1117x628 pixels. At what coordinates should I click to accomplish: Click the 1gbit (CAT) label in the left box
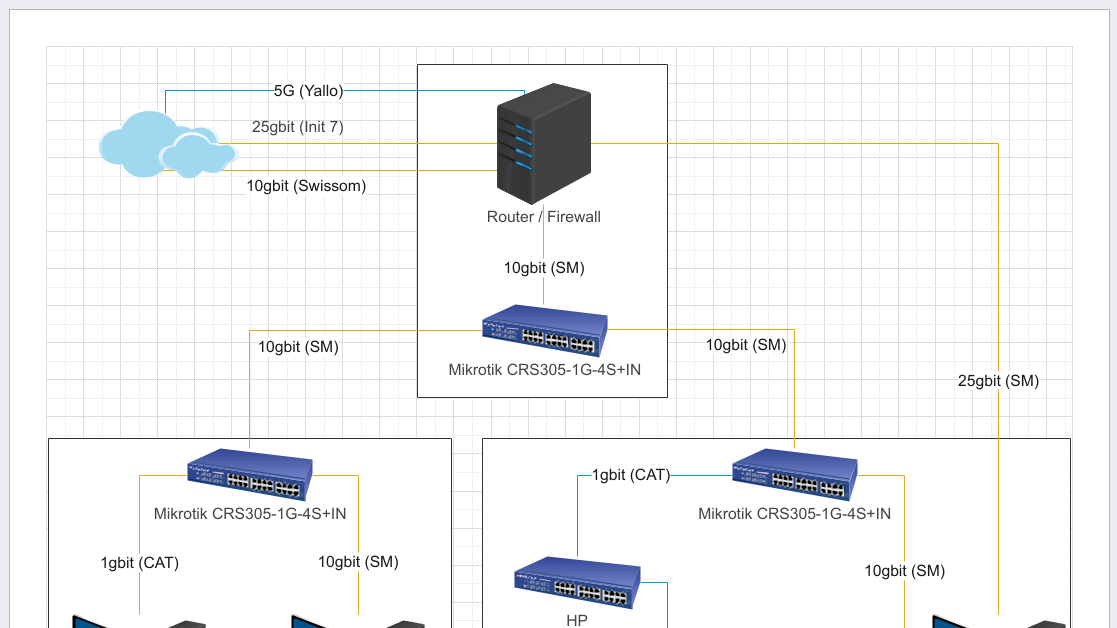[x=140, y=563]
